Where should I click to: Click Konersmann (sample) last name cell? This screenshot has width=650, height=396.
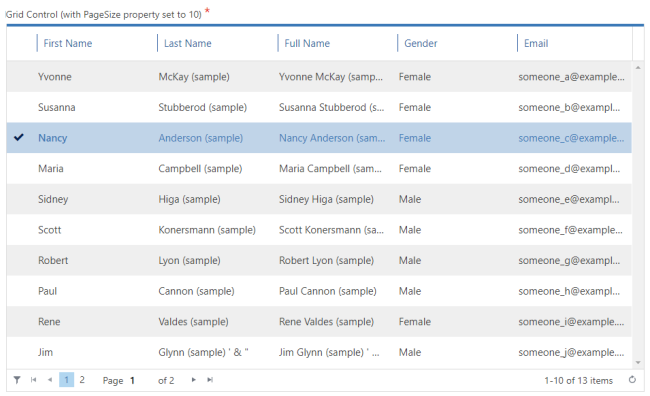point(207,230)
